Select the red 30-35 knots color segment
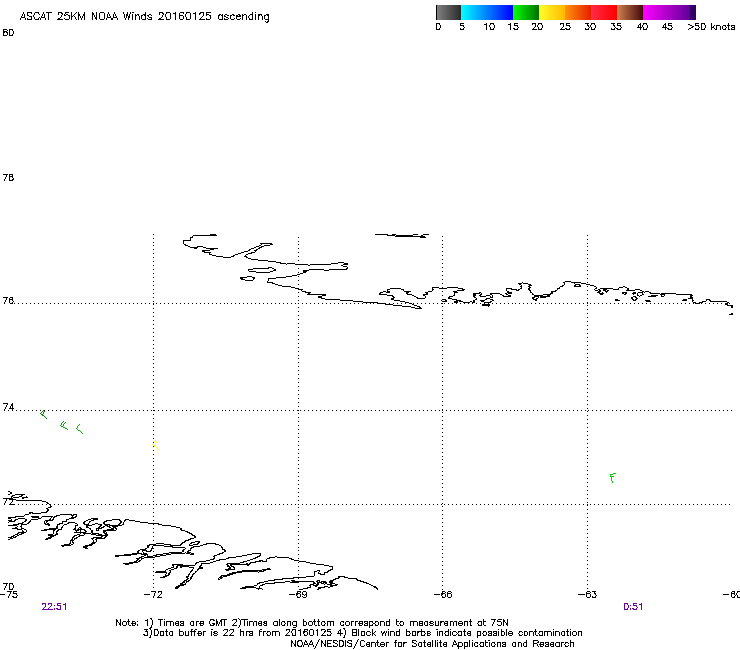The width and height of the screenshot is (740, 650). pyautogui.click(x=604, y=12)
